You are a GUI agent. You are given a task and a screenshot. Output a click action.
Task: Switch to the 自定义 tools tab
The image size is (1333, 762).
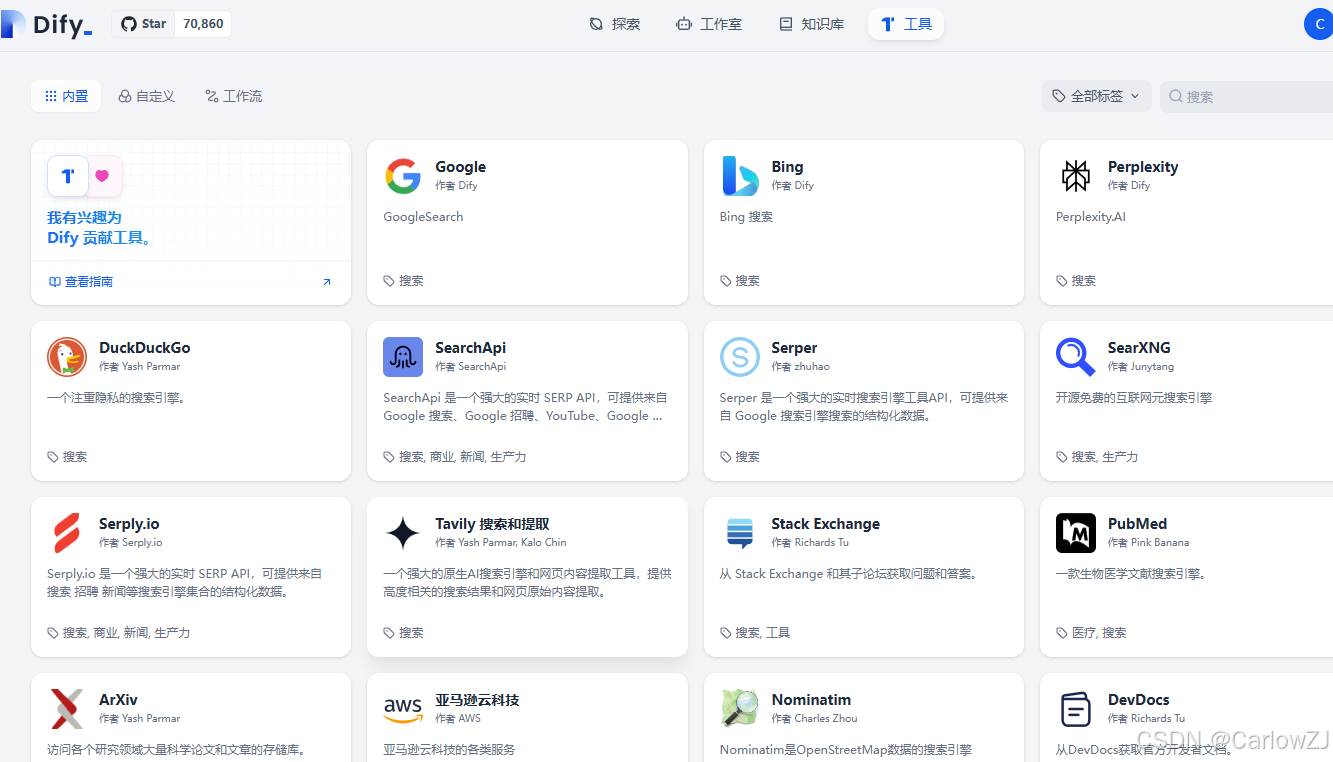coord(146,96)
